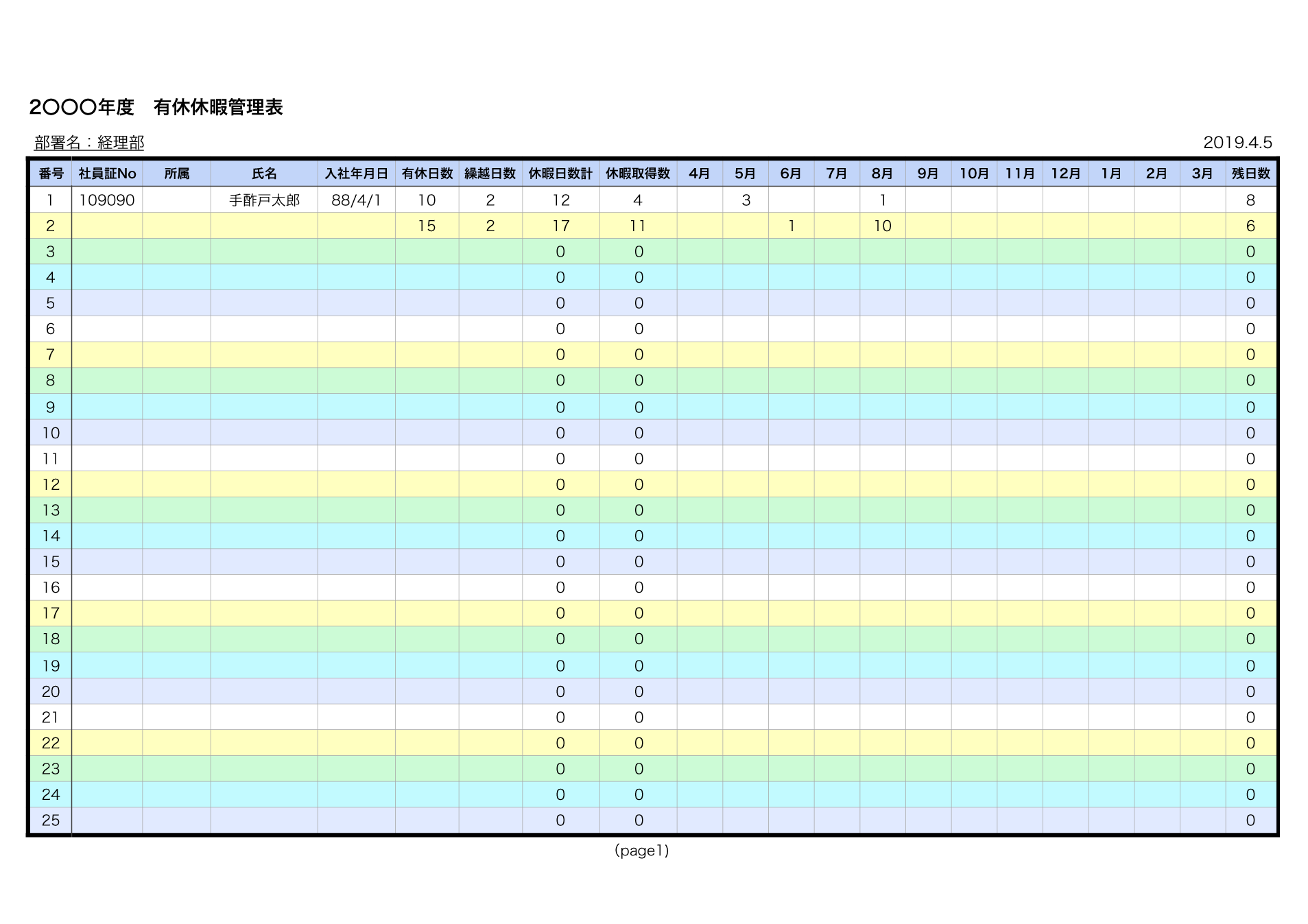Select the 1月 column header
The width and height of the screenshot is (1308, 924).
click(x=1111, y=174)
